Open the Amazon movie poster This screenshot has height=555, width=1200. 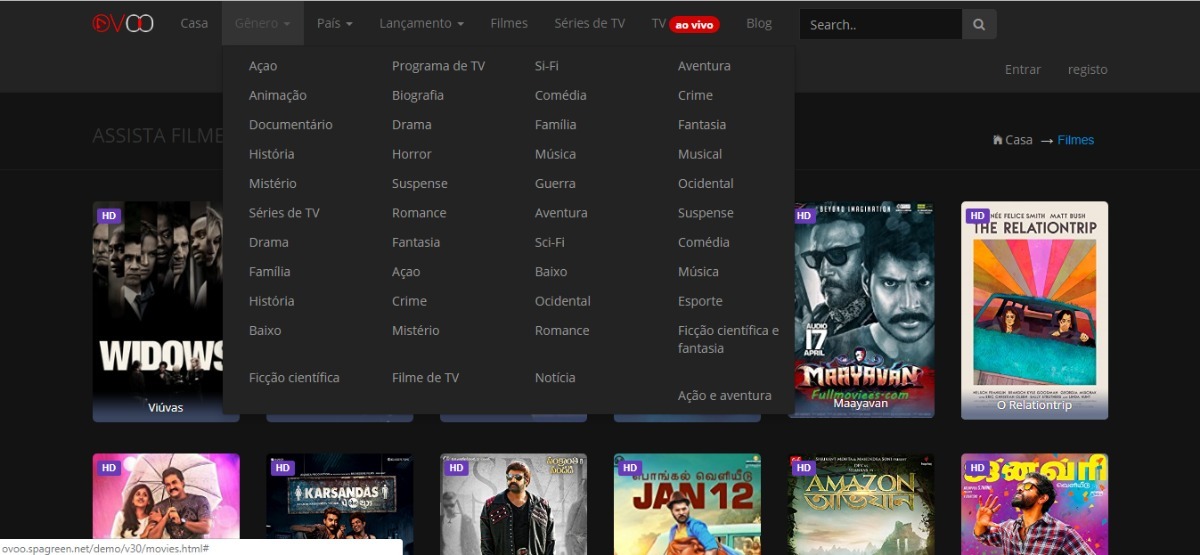[861, 504]
